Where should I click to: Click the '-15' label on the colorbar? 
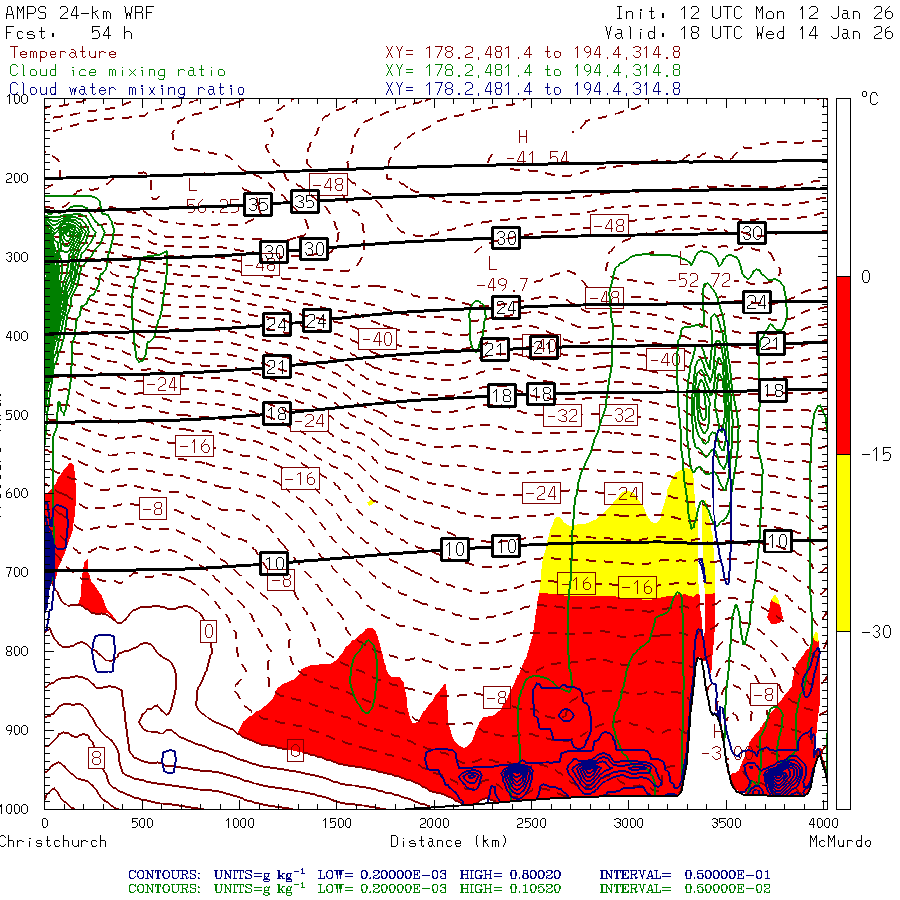[876, 455]
